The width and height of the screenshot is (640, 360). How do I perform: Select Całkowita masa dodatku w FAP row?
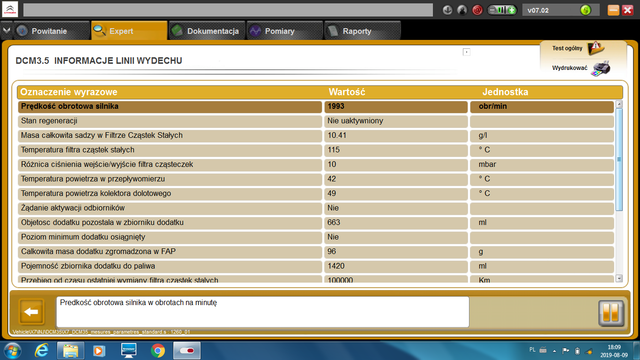click(316, 251)
